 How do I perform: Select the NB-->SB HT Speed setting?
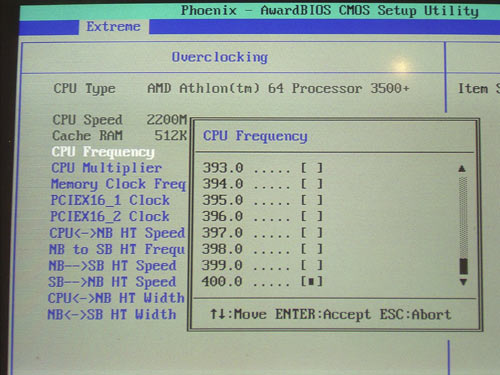tap(112, 266)
